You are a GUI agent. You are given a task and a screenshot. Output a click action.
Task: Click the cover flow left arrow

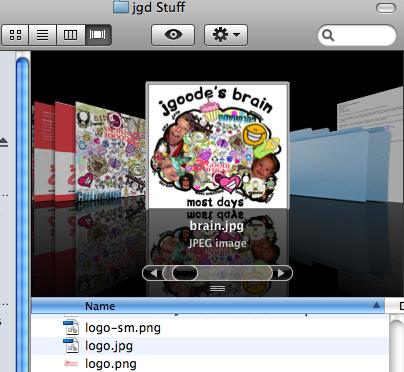point(153,273)
